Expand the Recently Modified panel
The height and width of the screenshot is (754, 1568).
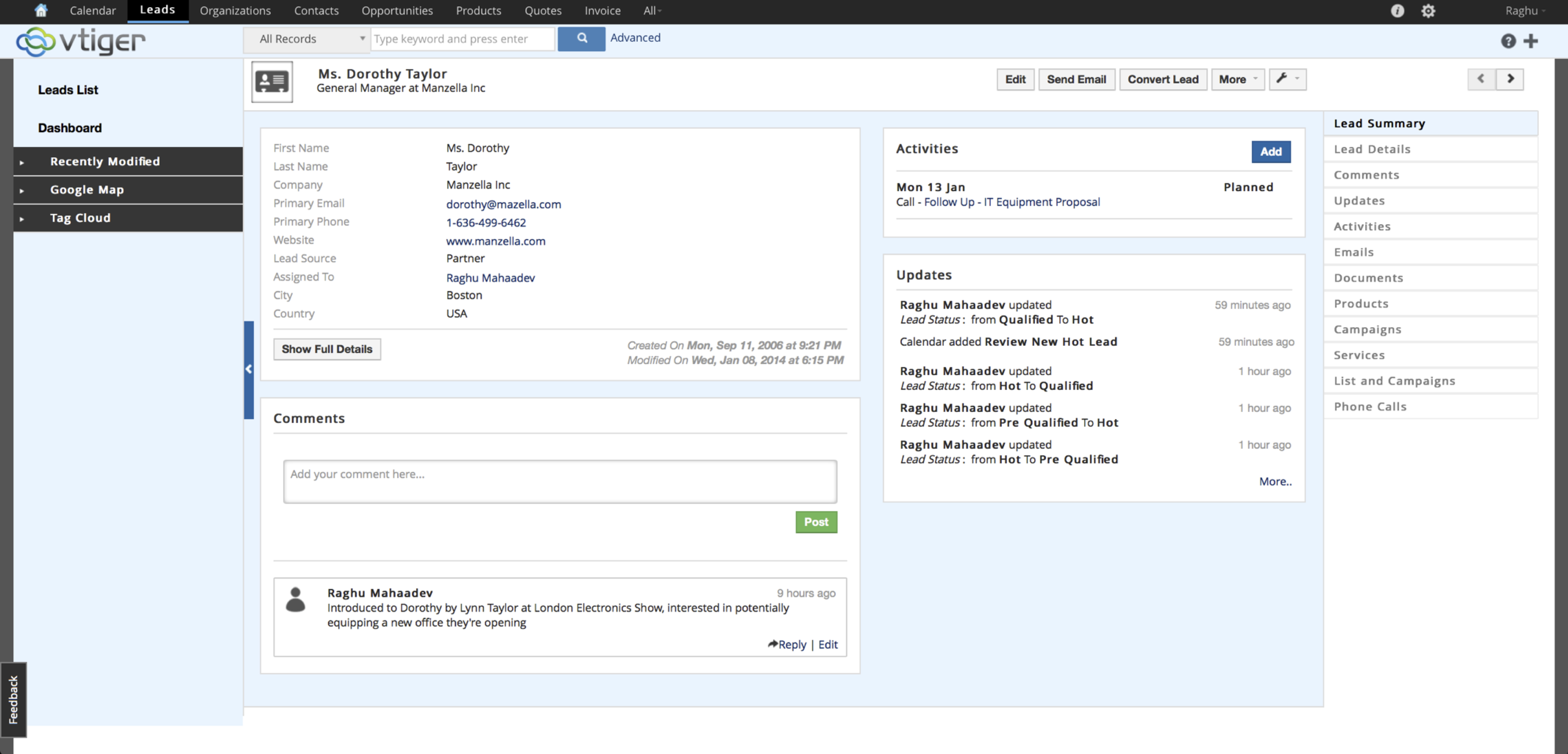(x=105, y=161)
